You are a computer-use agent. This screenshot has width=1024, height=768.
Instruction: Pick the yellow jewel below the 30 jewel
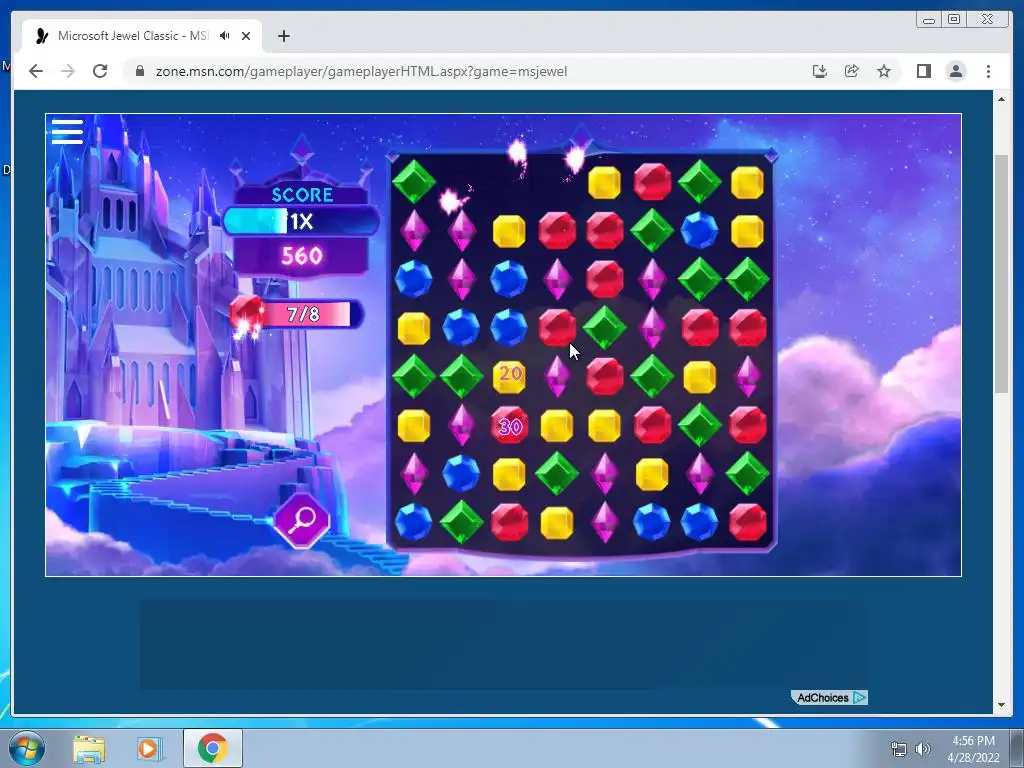[x=509, y=474]
